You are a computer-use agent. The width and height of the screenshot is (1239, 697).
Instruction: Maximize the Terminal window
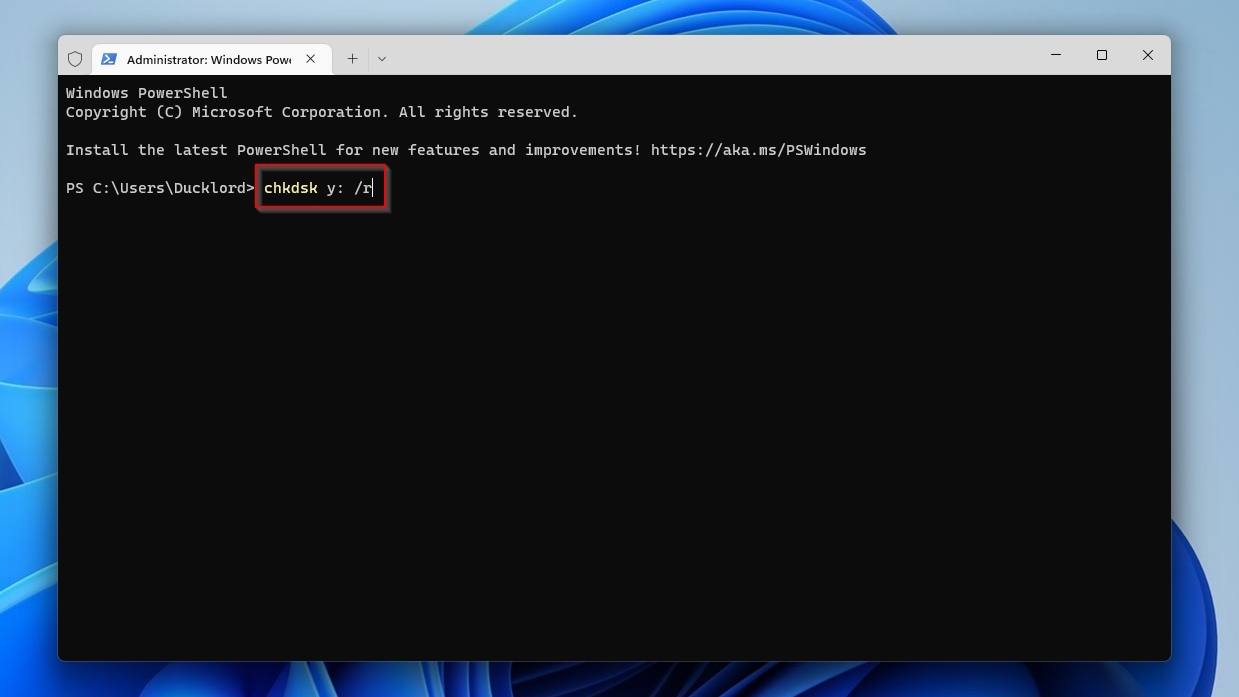[x=1102, y=55]
